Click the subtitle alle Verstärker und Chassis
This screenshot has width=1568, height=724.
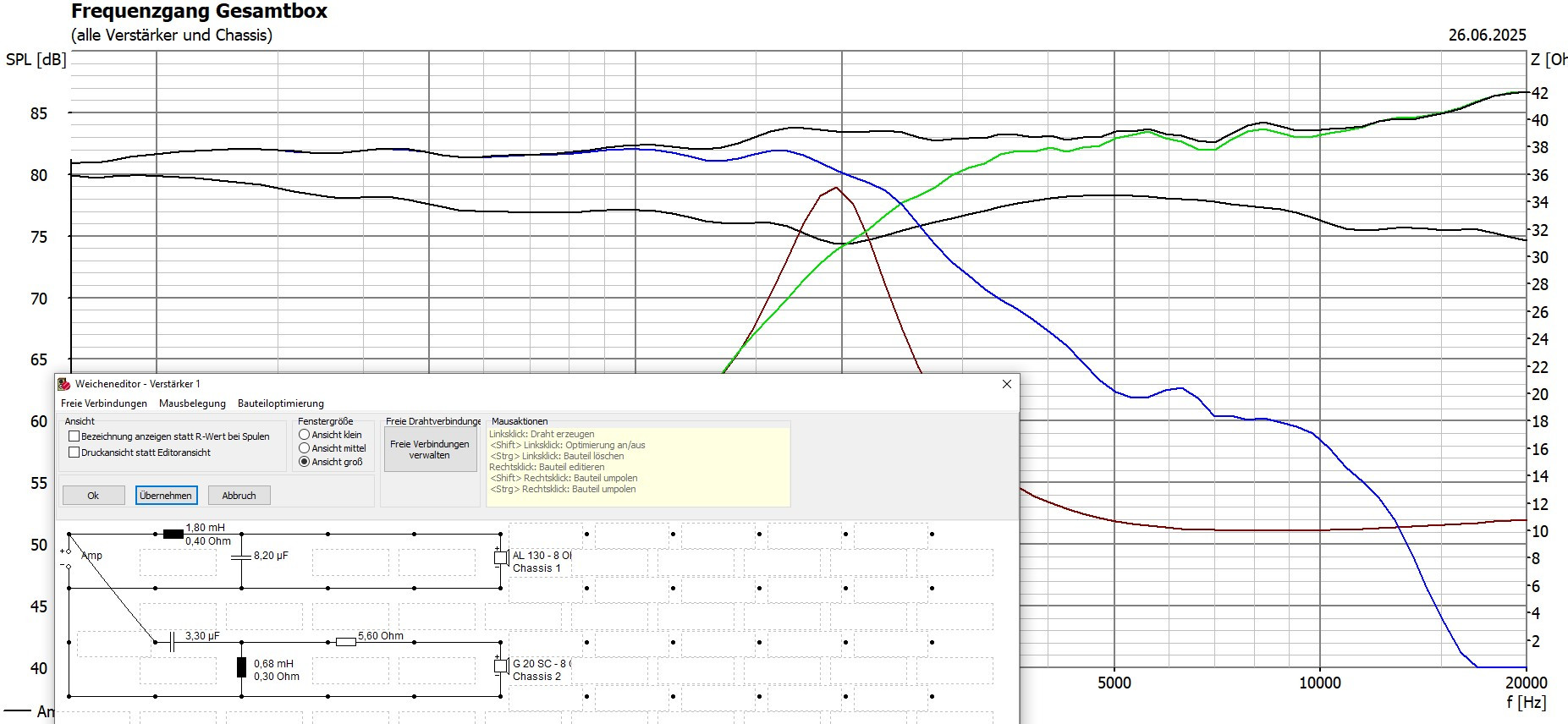[172, 36]
